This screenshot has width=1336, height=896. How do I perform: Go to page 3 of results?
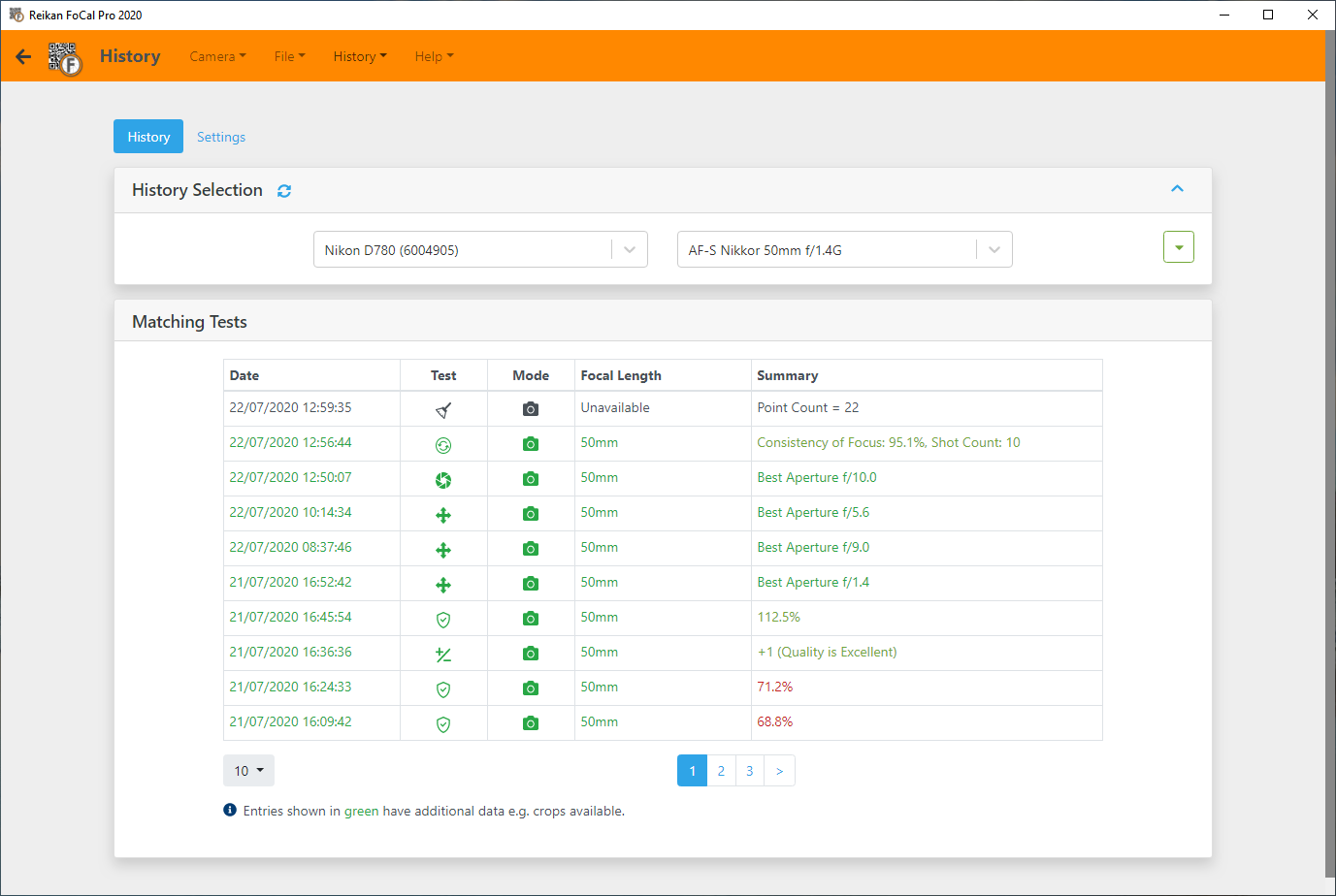pos(749,771)
